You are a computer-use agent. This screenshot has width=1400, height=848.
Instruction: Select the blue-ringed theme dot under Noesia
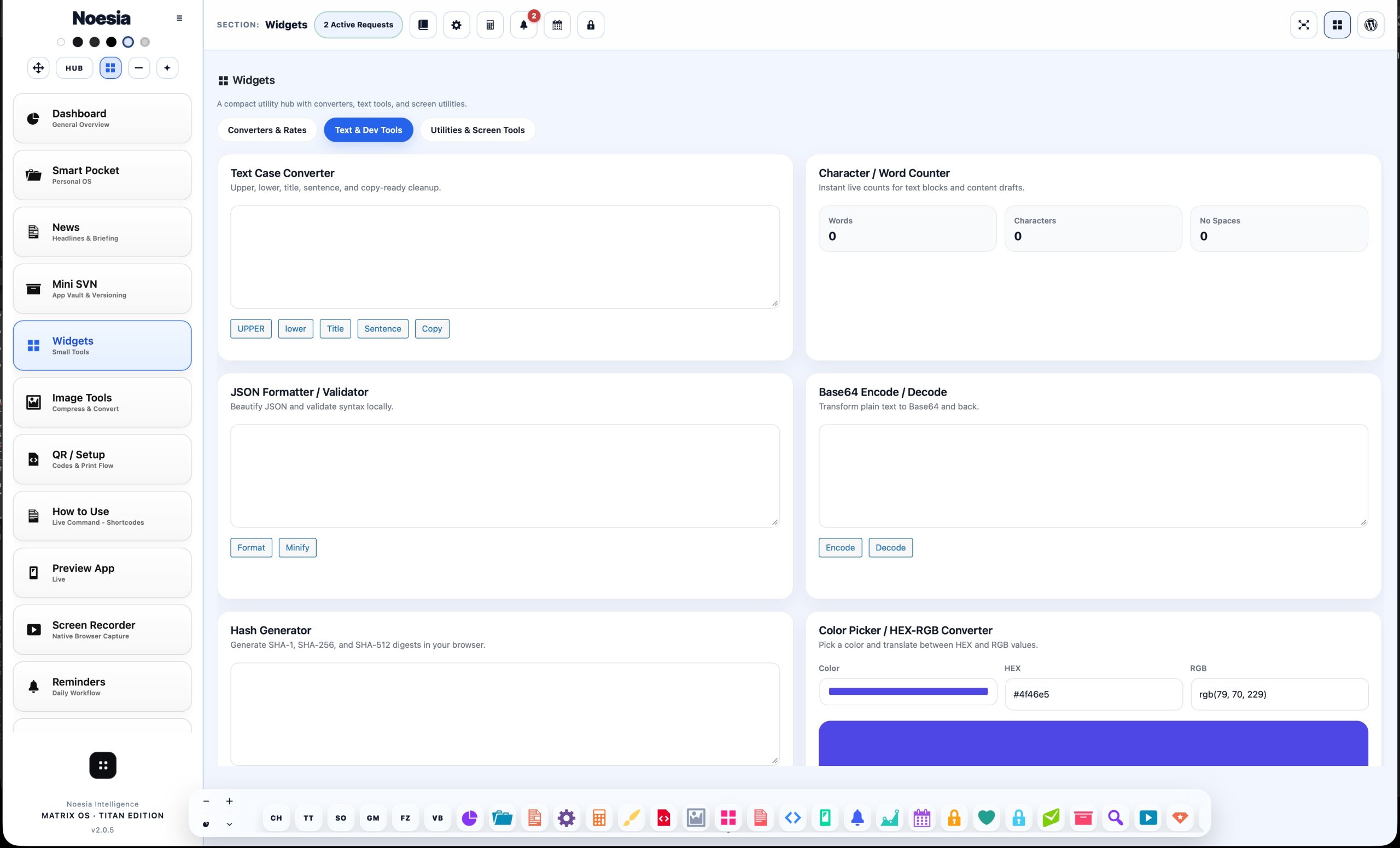click(129, 42)
